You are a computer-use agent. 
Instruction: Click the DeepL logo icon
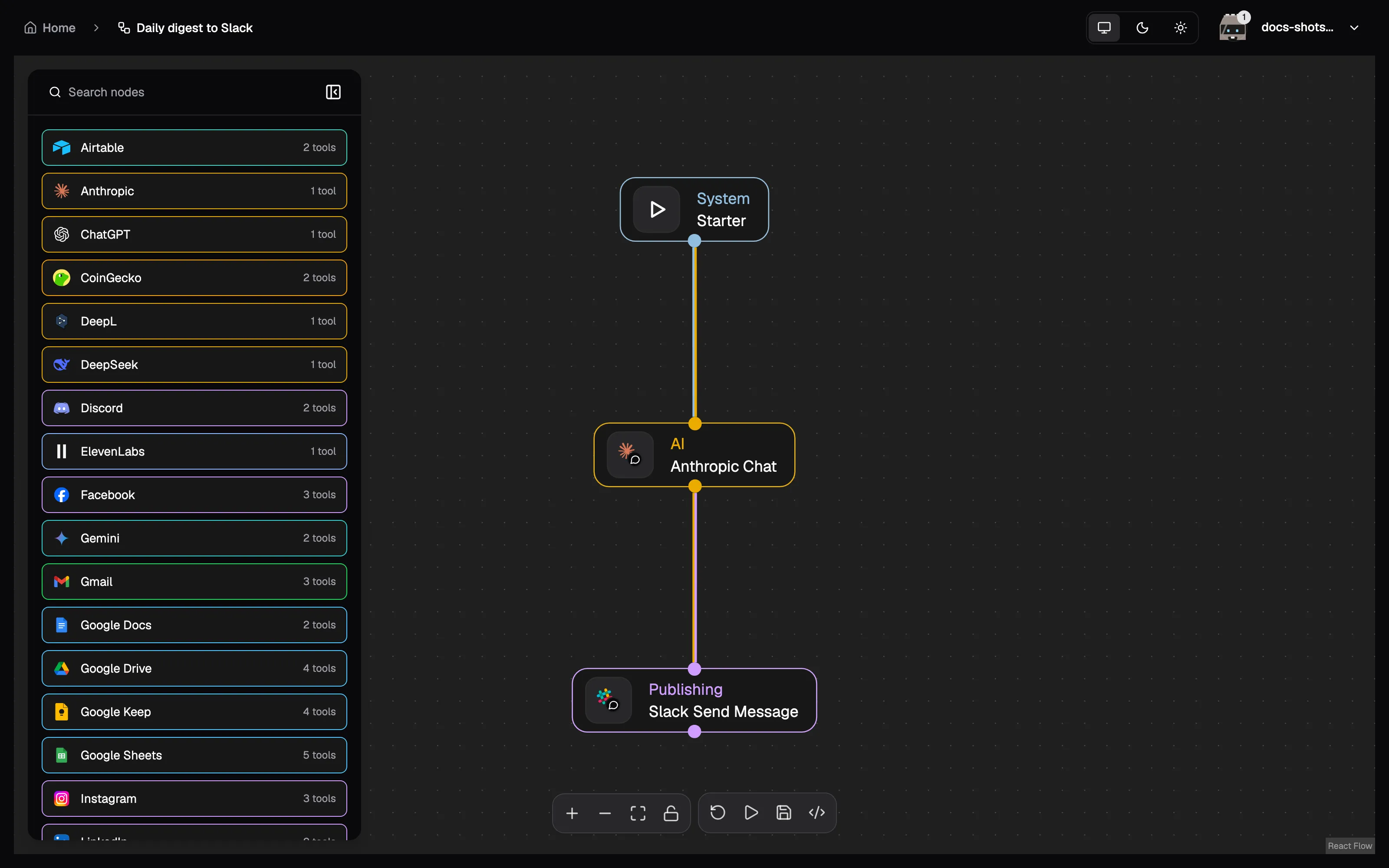click(x=61, y=321)
